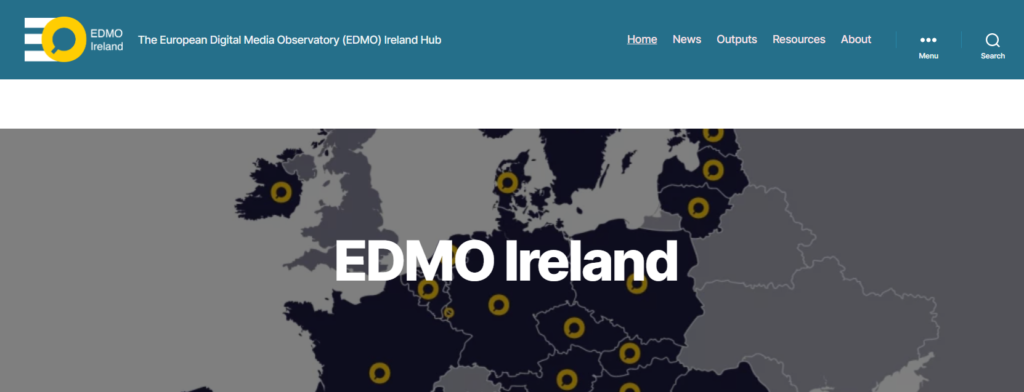Click the hub marker on Austria

pyautogui.click(x=566, y=380)
